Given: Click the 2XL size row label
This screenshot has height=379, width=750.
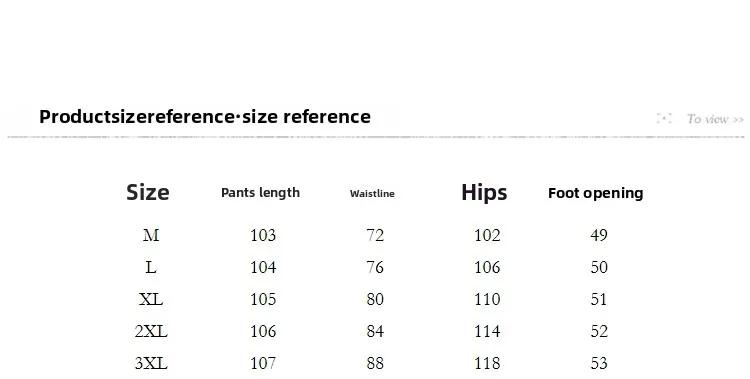Looking at the screenshot, I should 151,331.
